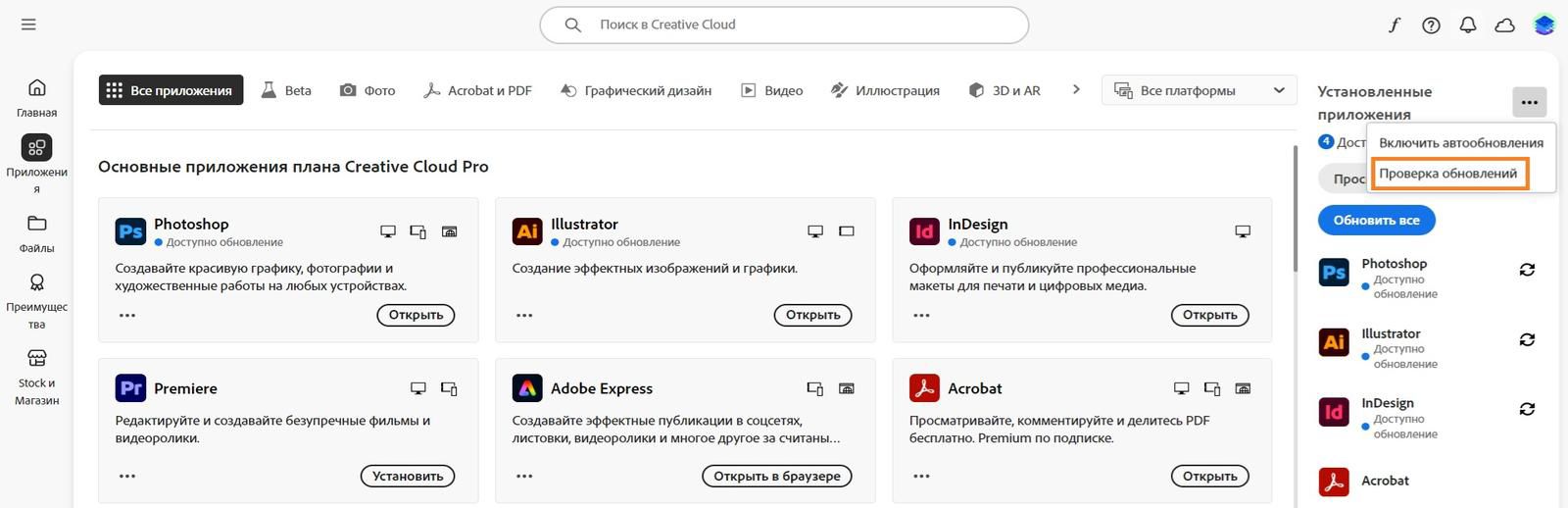Click the web platform icon on Adobe Express card
Image resolution: width=1568 pixels, height=508 pixels.
(847, 388)
